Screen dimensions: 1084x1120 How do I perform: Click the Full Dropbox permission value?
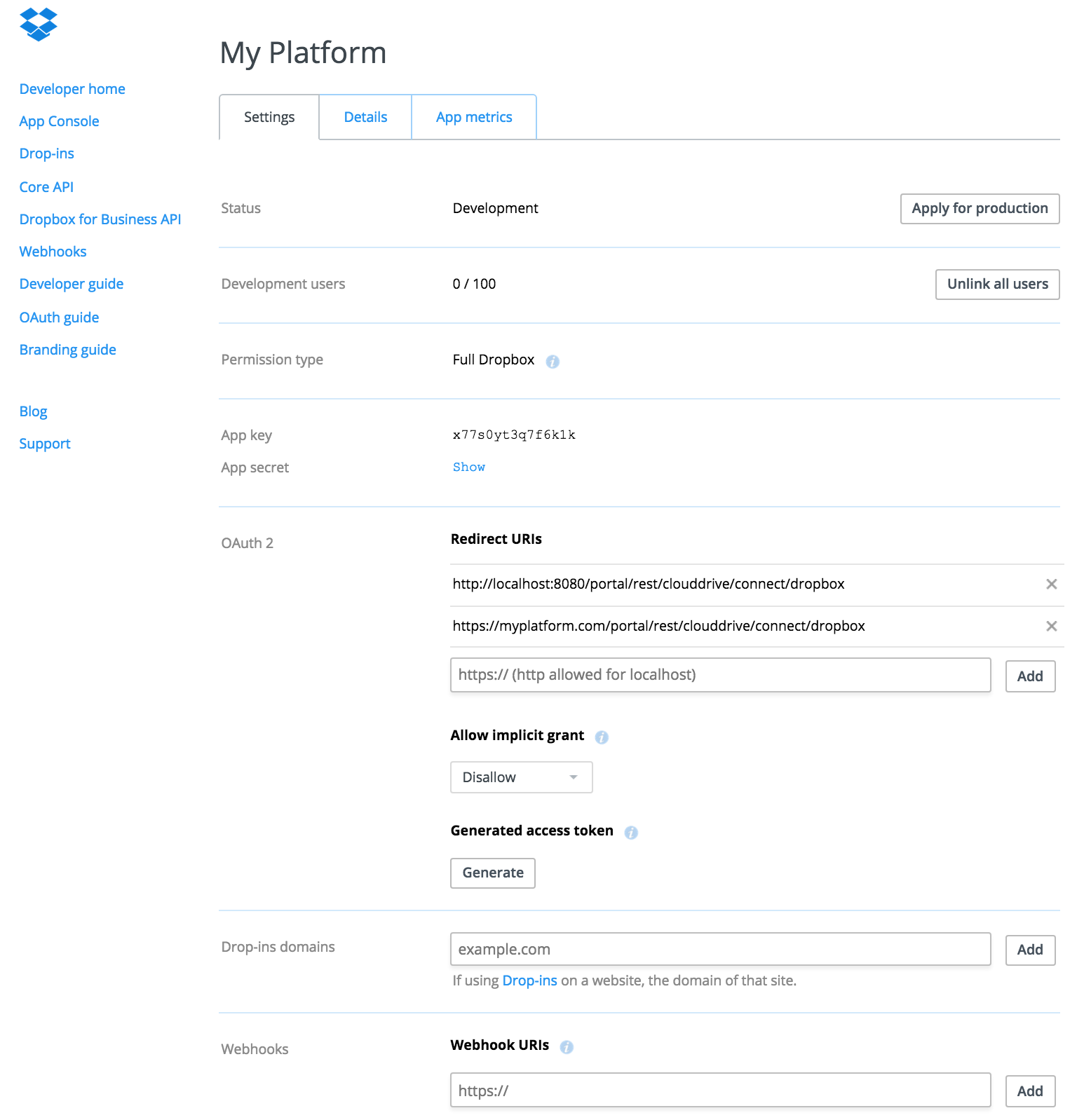pos(493,360)
